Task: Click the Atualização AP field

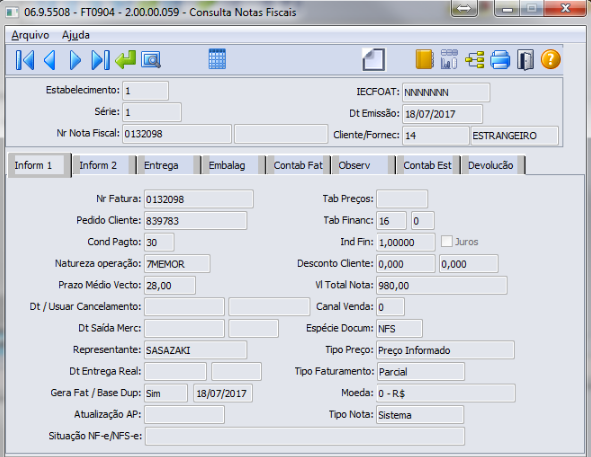Action: coord(184,415)
